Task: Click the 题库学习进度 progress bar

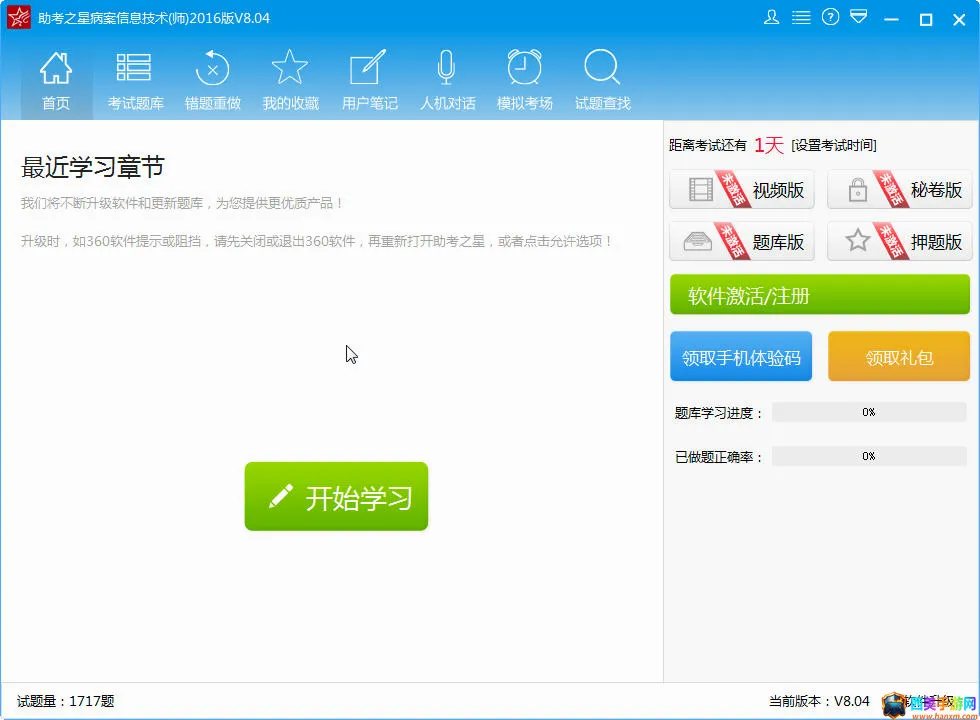Action: coord(869,412)
